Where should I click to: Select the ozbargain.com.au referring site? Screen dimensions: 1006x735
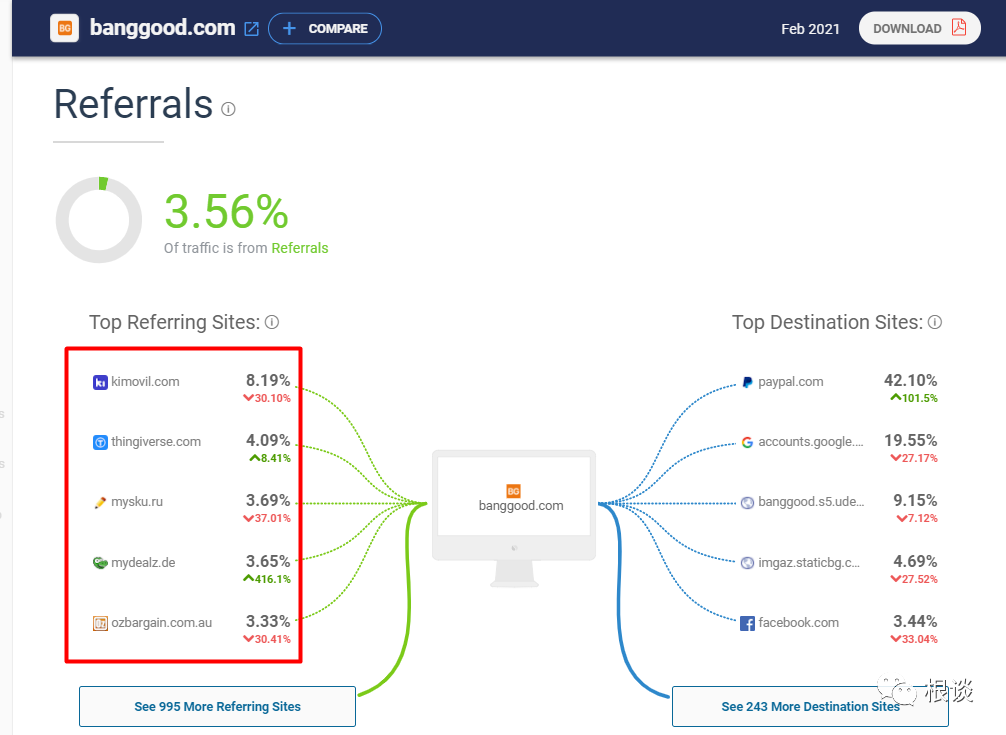pyautogui.click(x=161, y=623)
